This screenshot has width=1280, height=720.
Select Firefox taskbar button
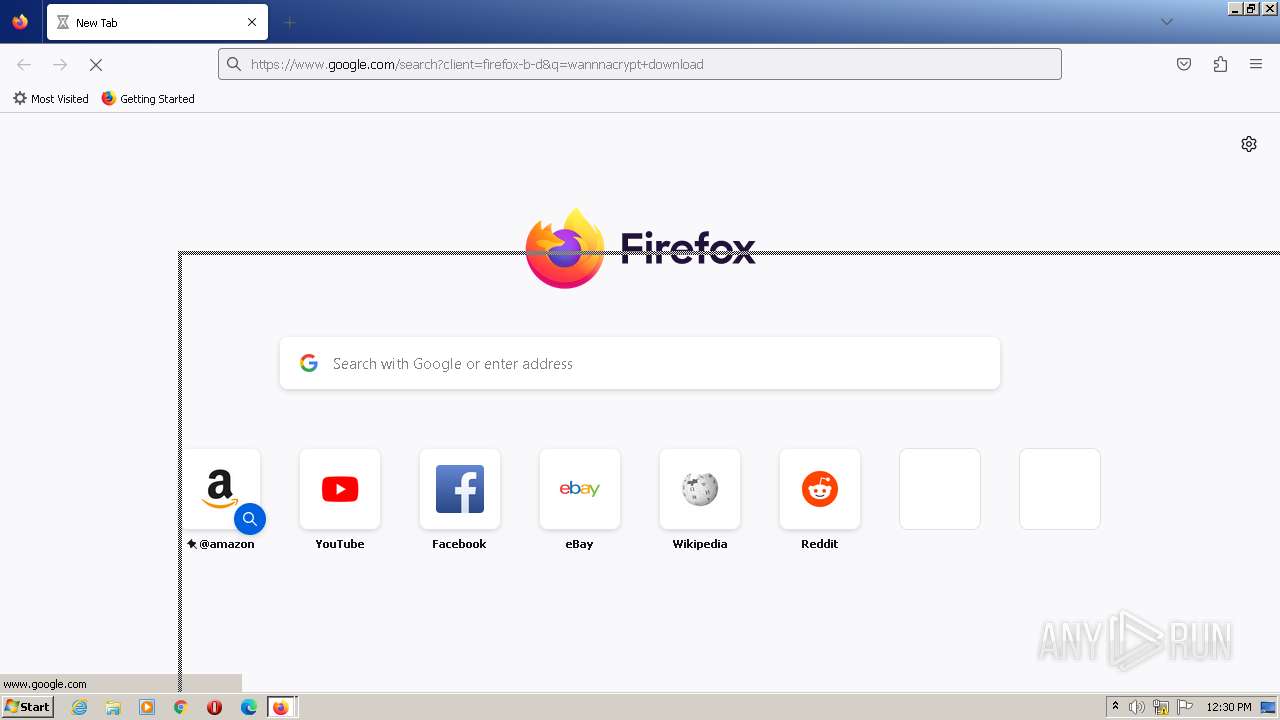281,707
